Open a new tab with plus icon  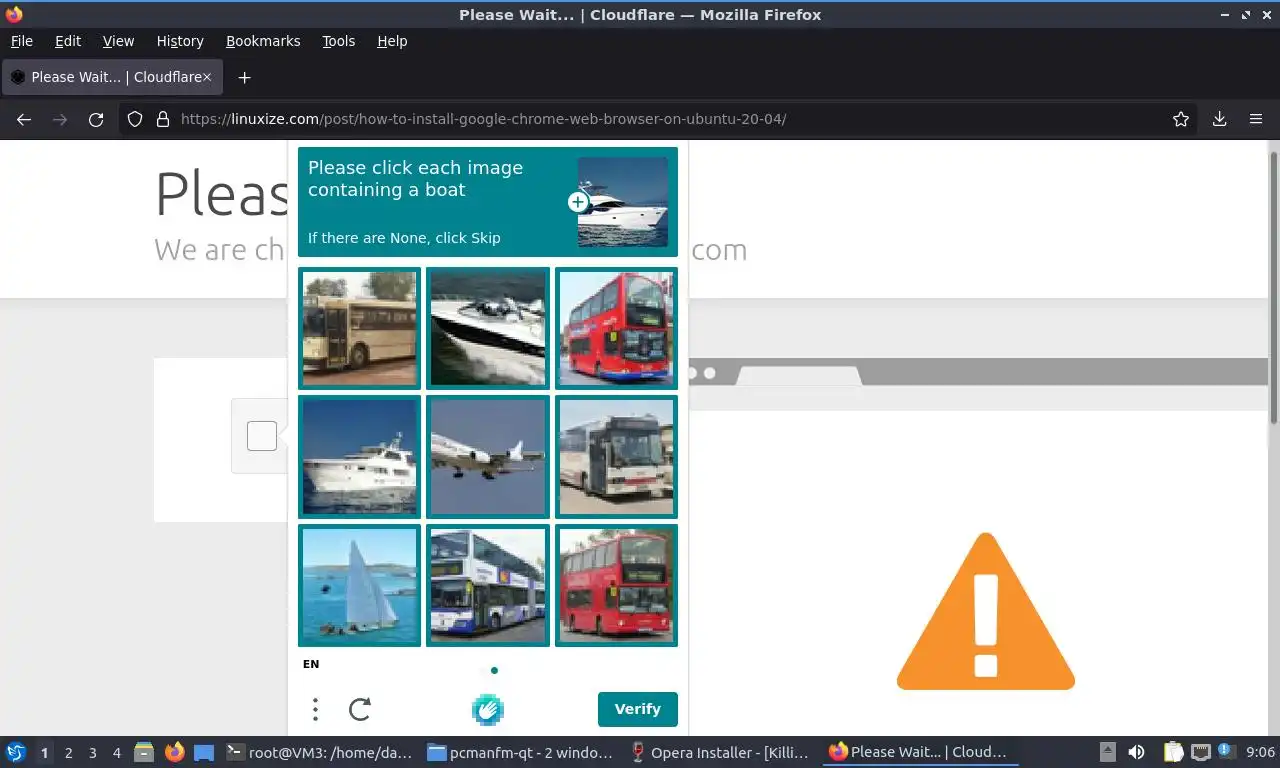pyautogui.click(x=244, y=77)
